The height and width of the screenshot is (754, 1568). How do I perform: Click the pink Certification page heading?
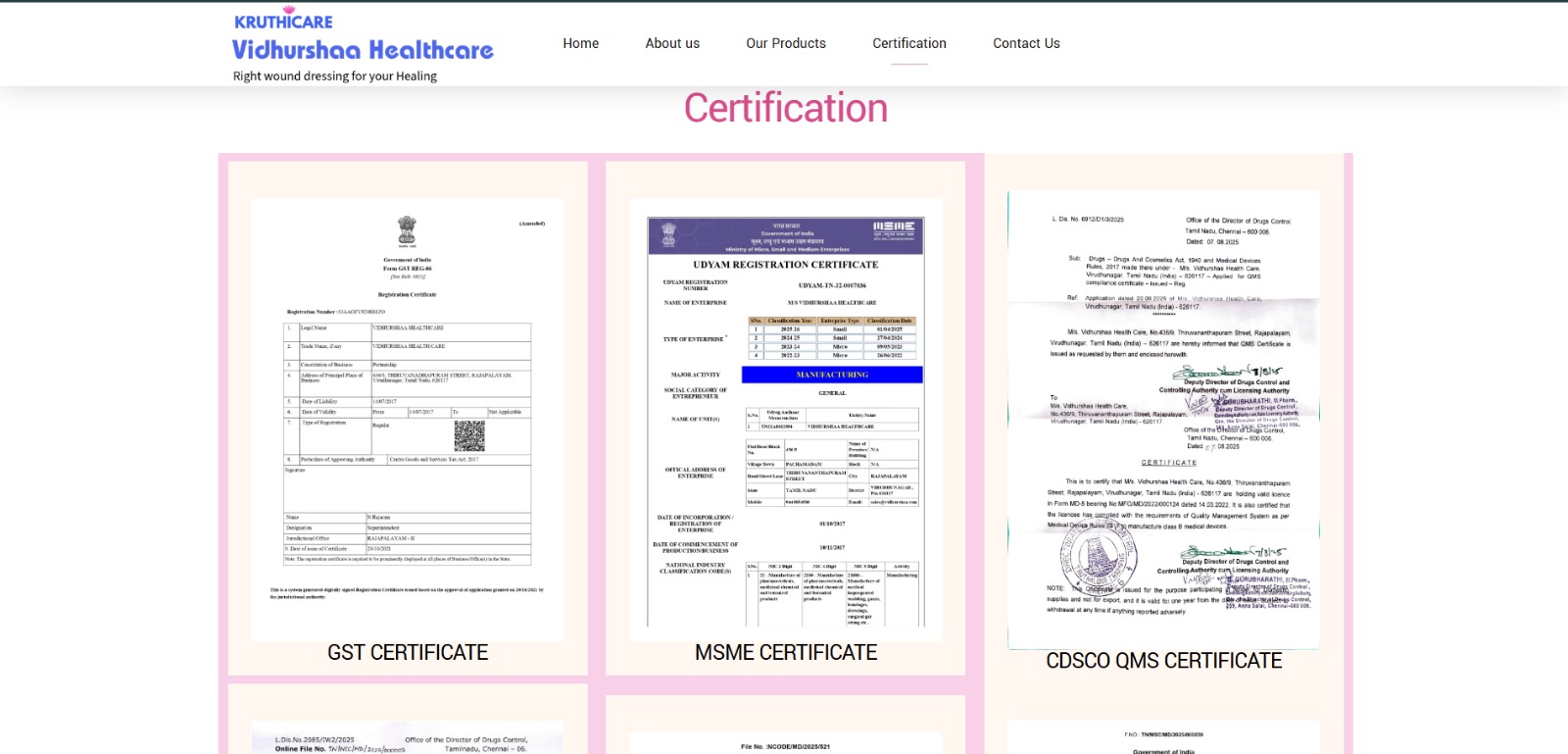pyautogui.click(x=785, y=108)
